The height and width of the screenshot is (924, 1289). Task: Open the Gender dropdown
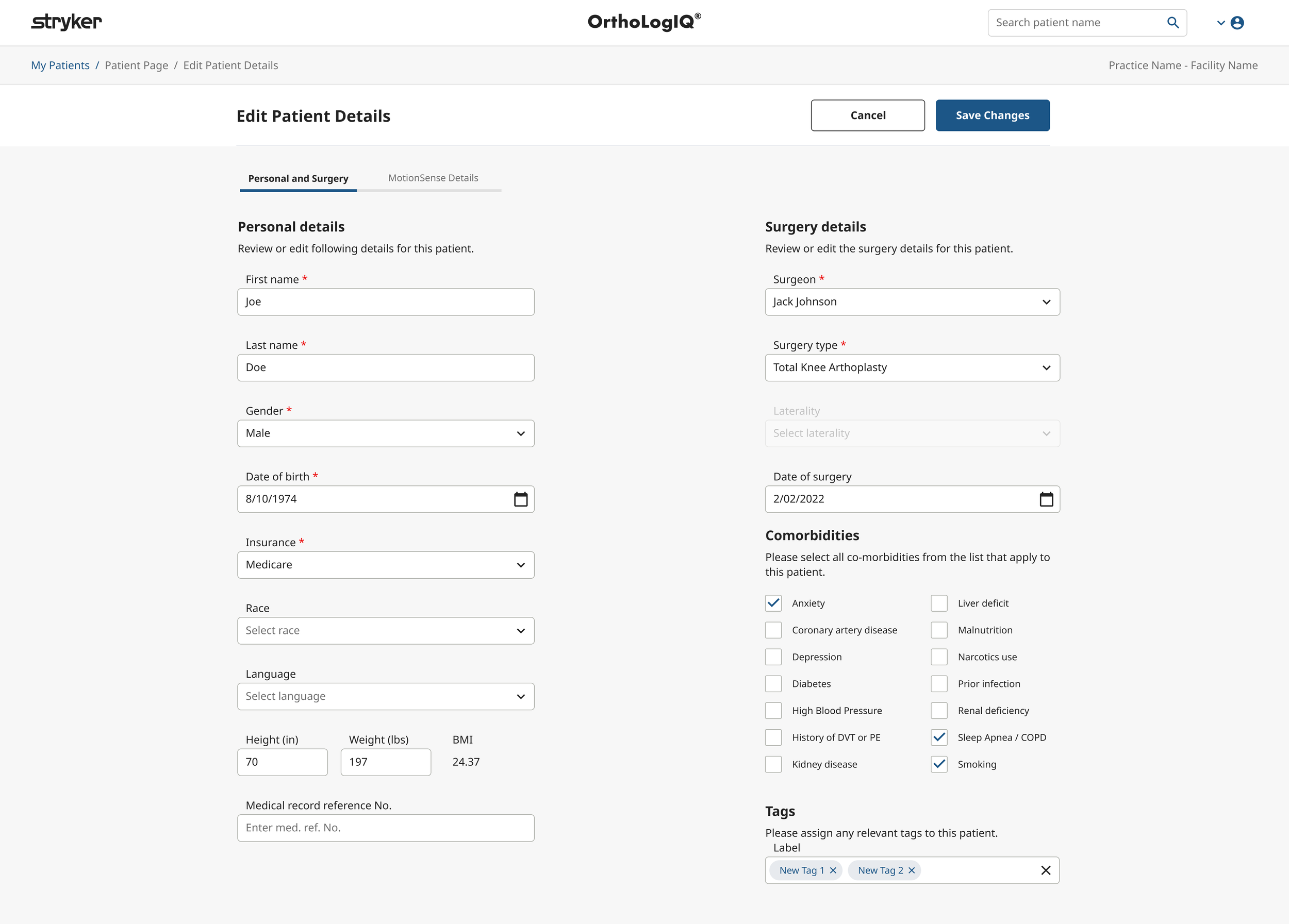[x=521, y=433]
